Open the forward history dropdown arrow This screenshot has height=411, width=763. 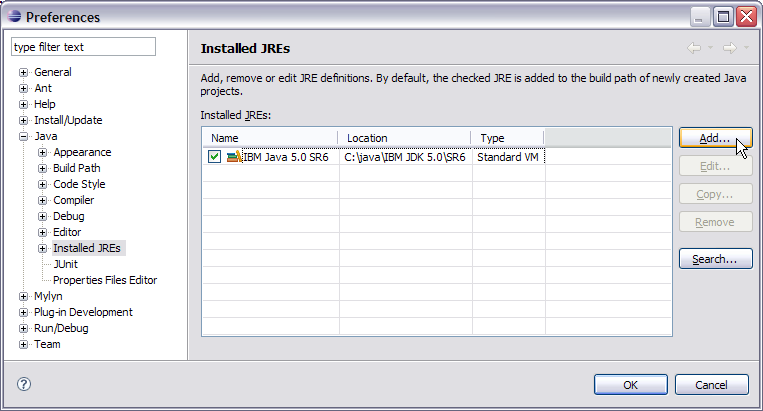pyautogui.click(x=746, y=49)
